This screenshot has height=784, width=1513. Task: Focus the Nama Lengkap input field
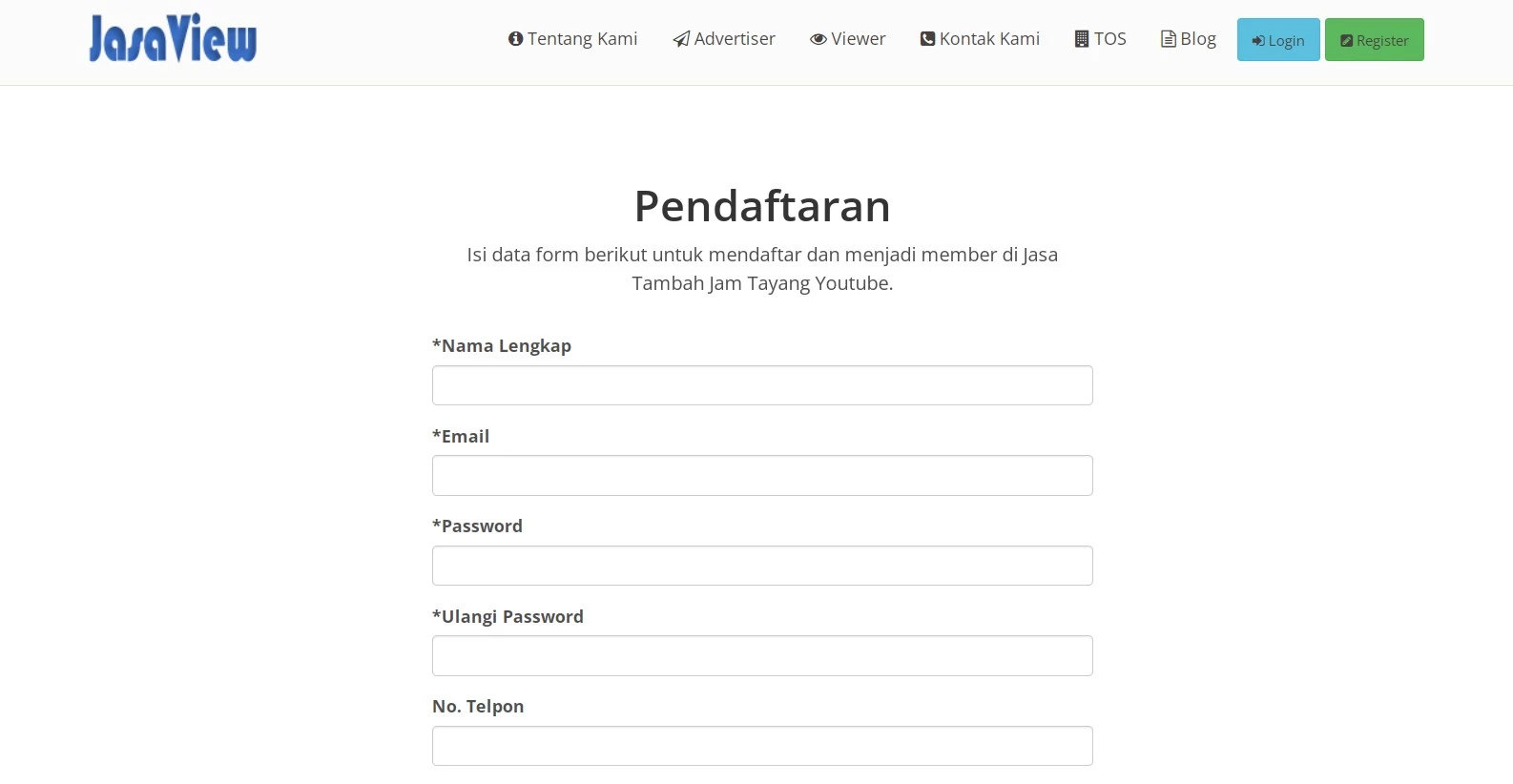(762, 385)
